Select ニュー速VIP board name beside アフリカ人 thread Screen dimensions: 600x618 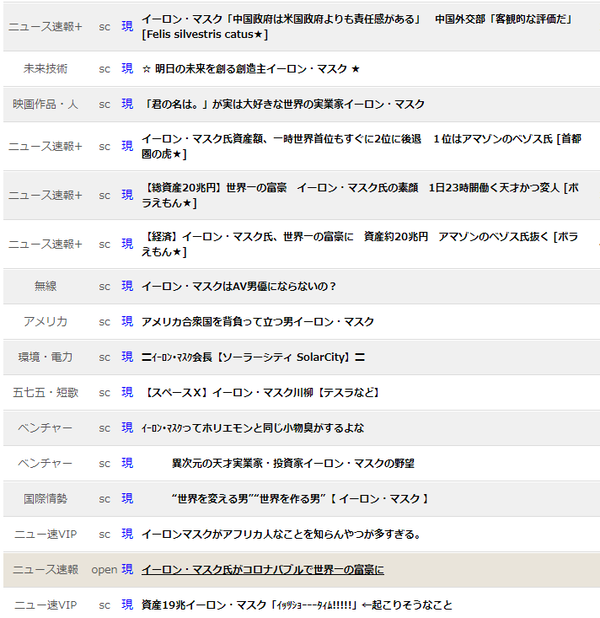(x=45, y=534)
